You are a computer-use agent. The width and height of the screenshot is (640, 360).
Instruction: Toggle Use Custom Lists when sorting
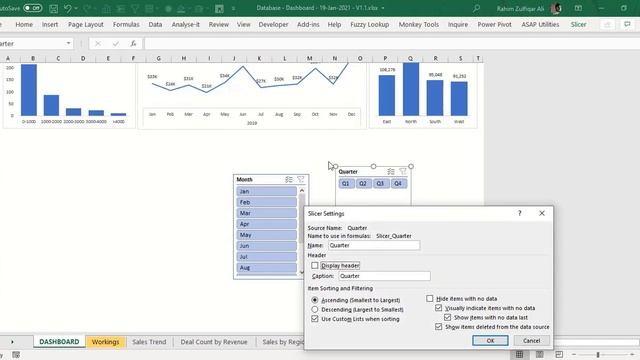(315, 319)
